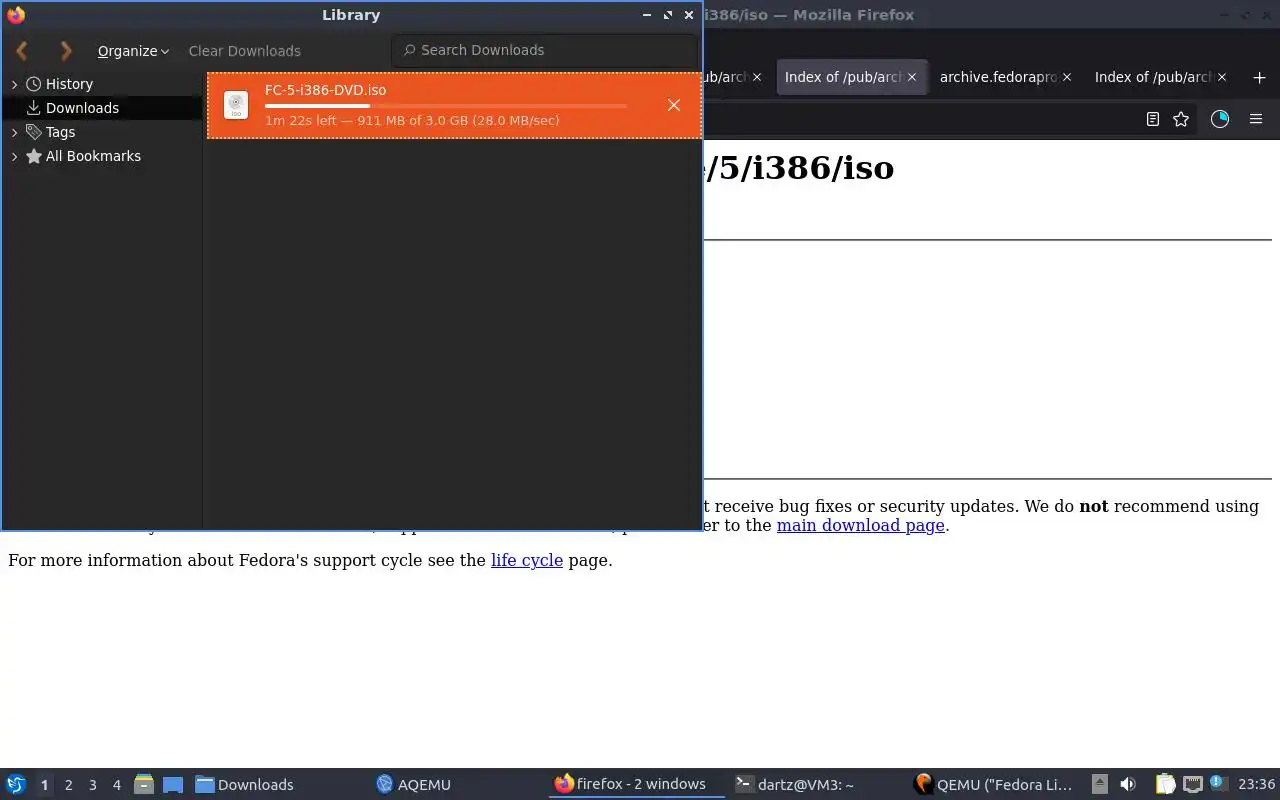This screenshot has width=1280, height=800.
Task: Close the Index of tab beside the new-tab button
Action: pos(1222,77)
